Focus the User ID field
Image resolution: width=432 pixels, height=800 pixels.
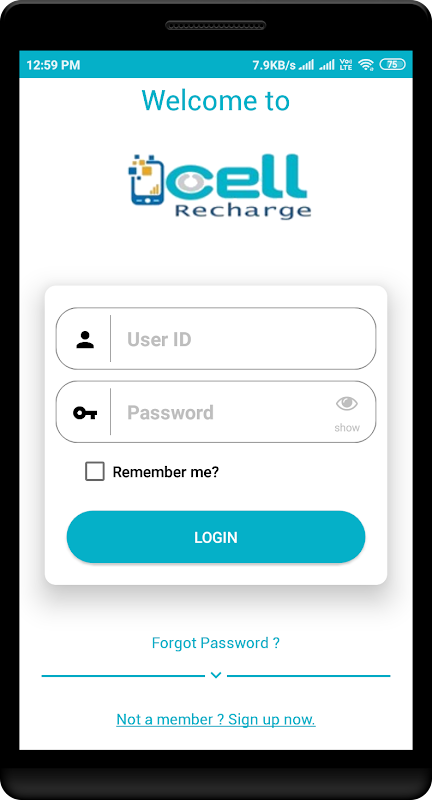pos(216,338)
